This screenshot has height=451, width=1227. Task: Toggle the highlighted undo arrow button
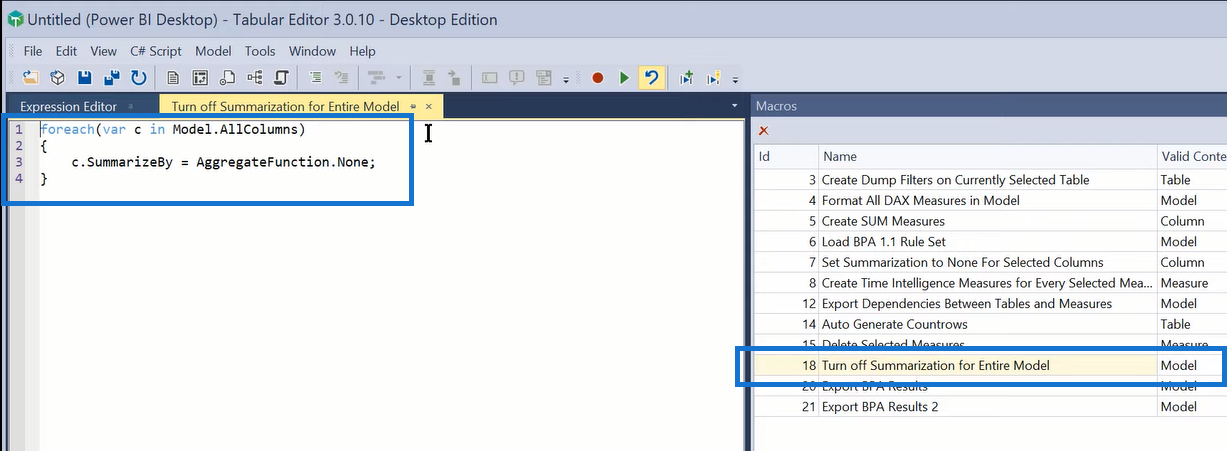[651, 77]
